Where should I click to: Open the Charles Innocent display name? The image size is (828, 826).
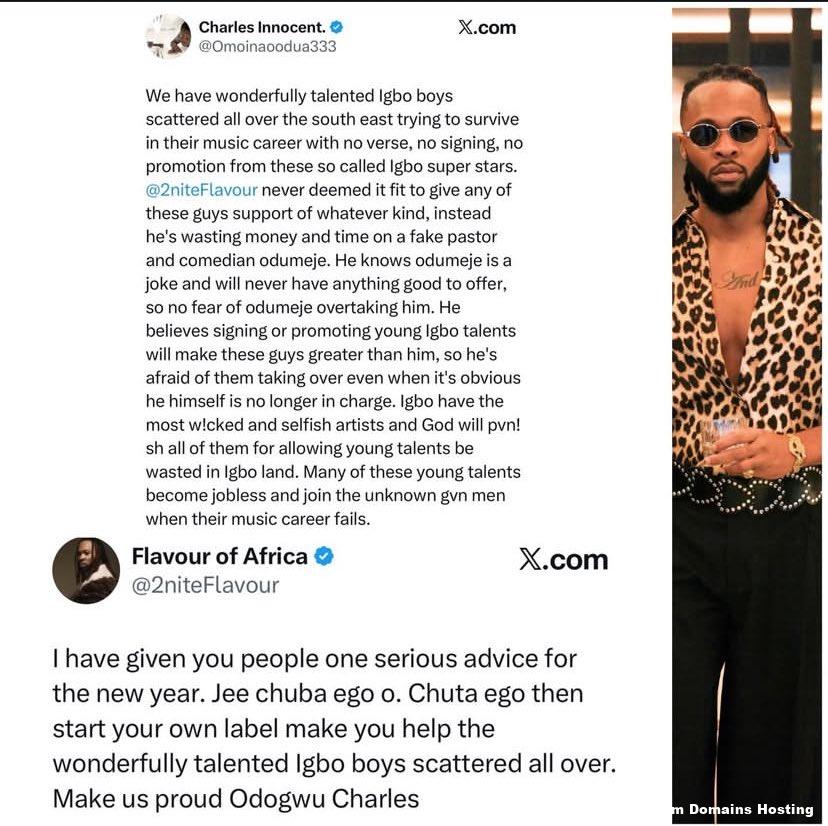coord(263,28)
